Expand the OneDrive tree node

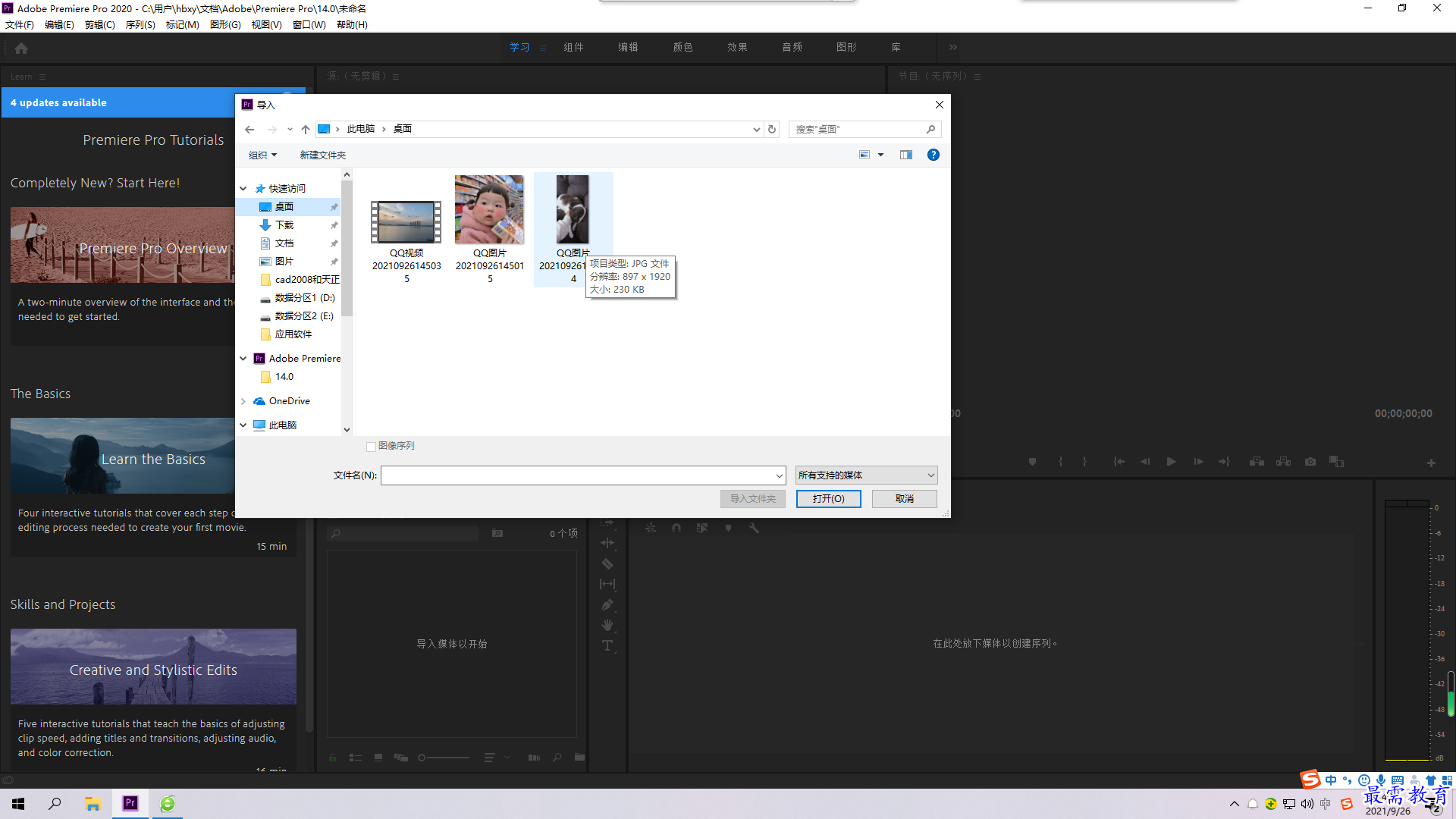(243, 401)
